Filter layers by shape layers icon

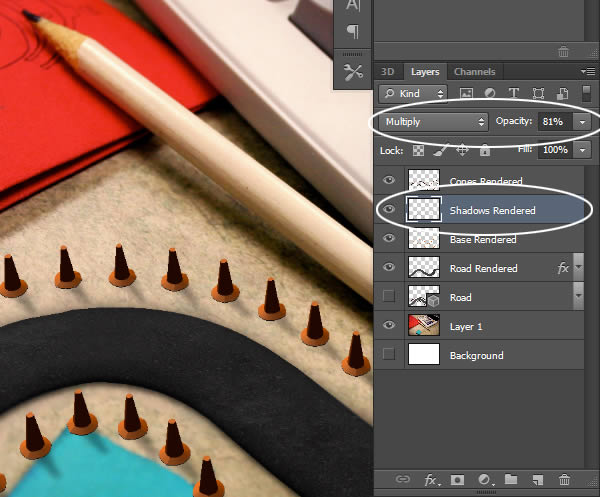(538, 93)
